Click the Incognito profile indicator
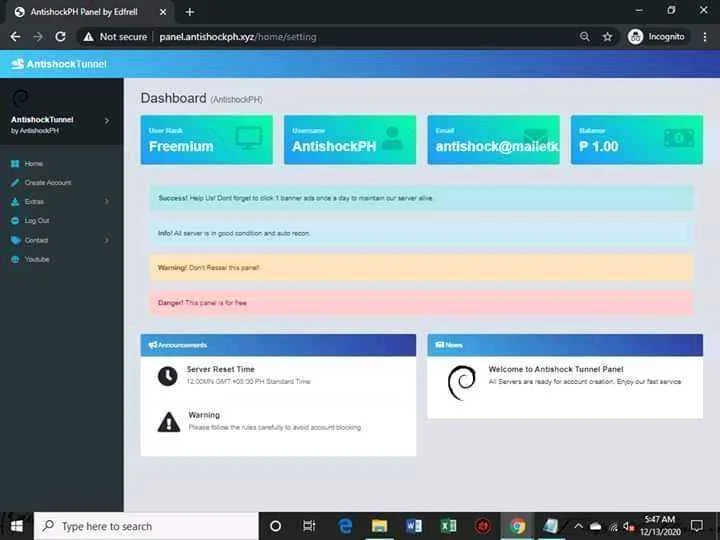Viewport: 720px width, 540px height. 657,37
